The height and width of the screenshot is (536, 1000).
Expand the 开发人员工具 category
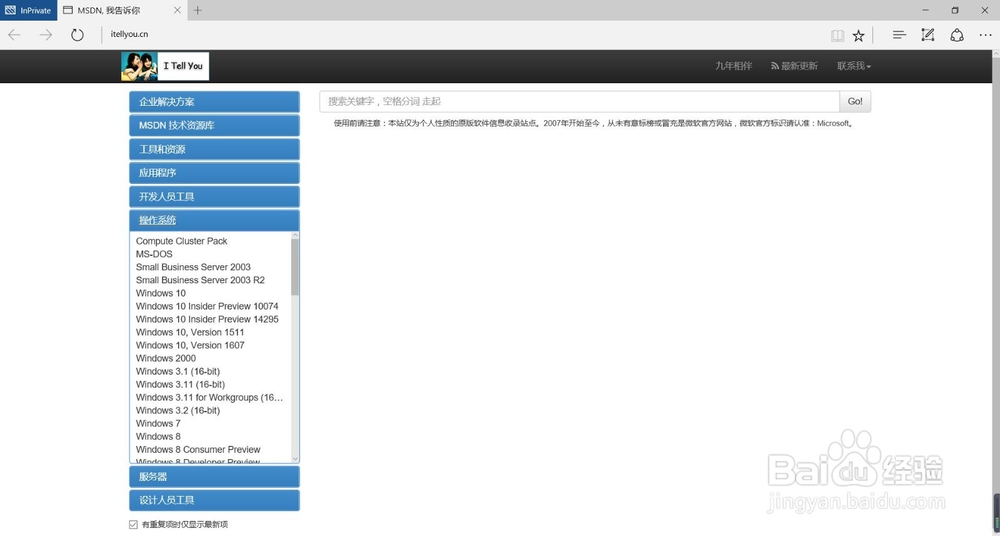(x=214, y=197)
